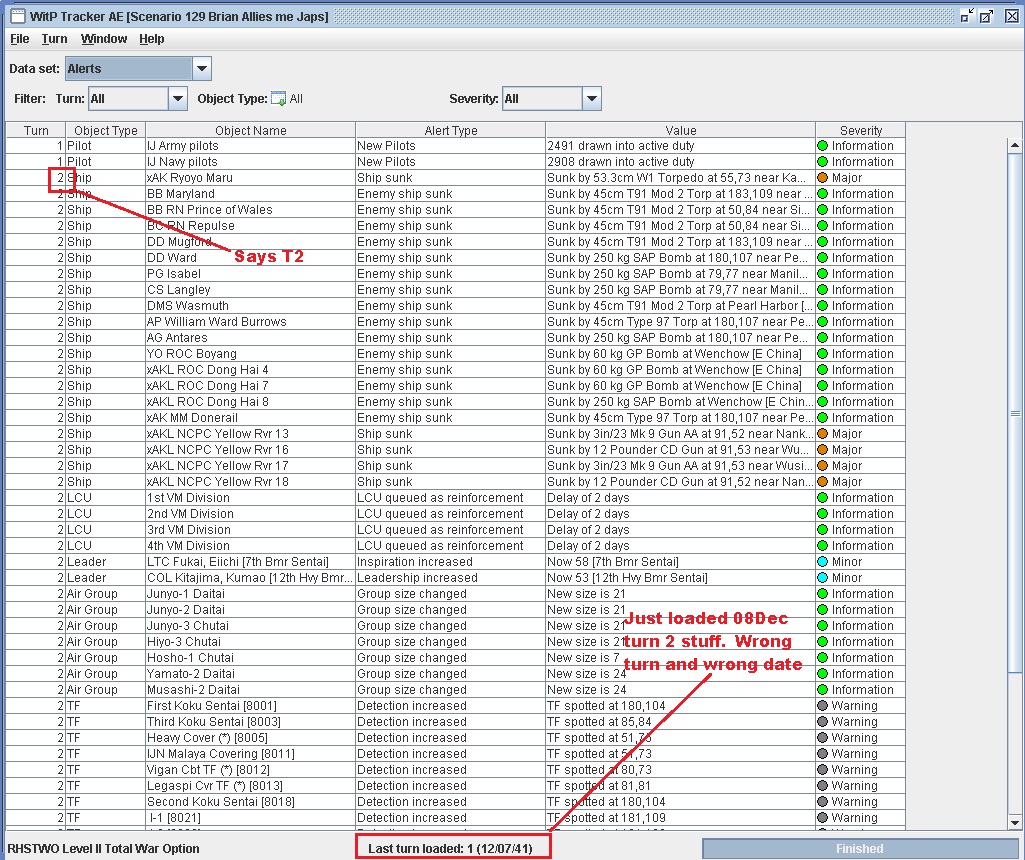Click the Last turn loaded status text
Image resolution: width=1025 pixels, height=860 pixels.
pos(450,848)
